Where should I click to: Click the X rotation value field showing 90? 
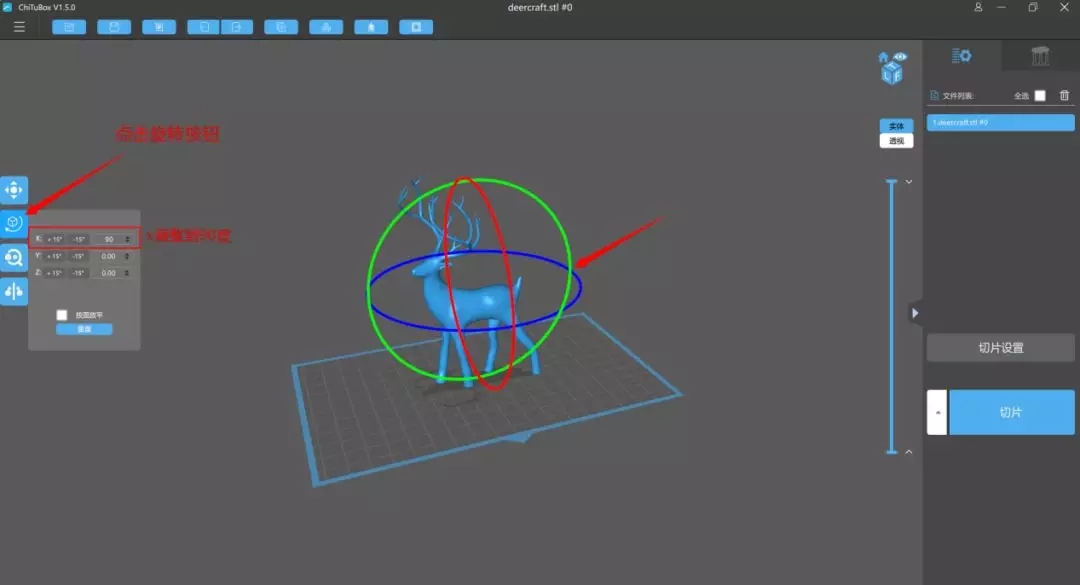(x=109, y=239)
